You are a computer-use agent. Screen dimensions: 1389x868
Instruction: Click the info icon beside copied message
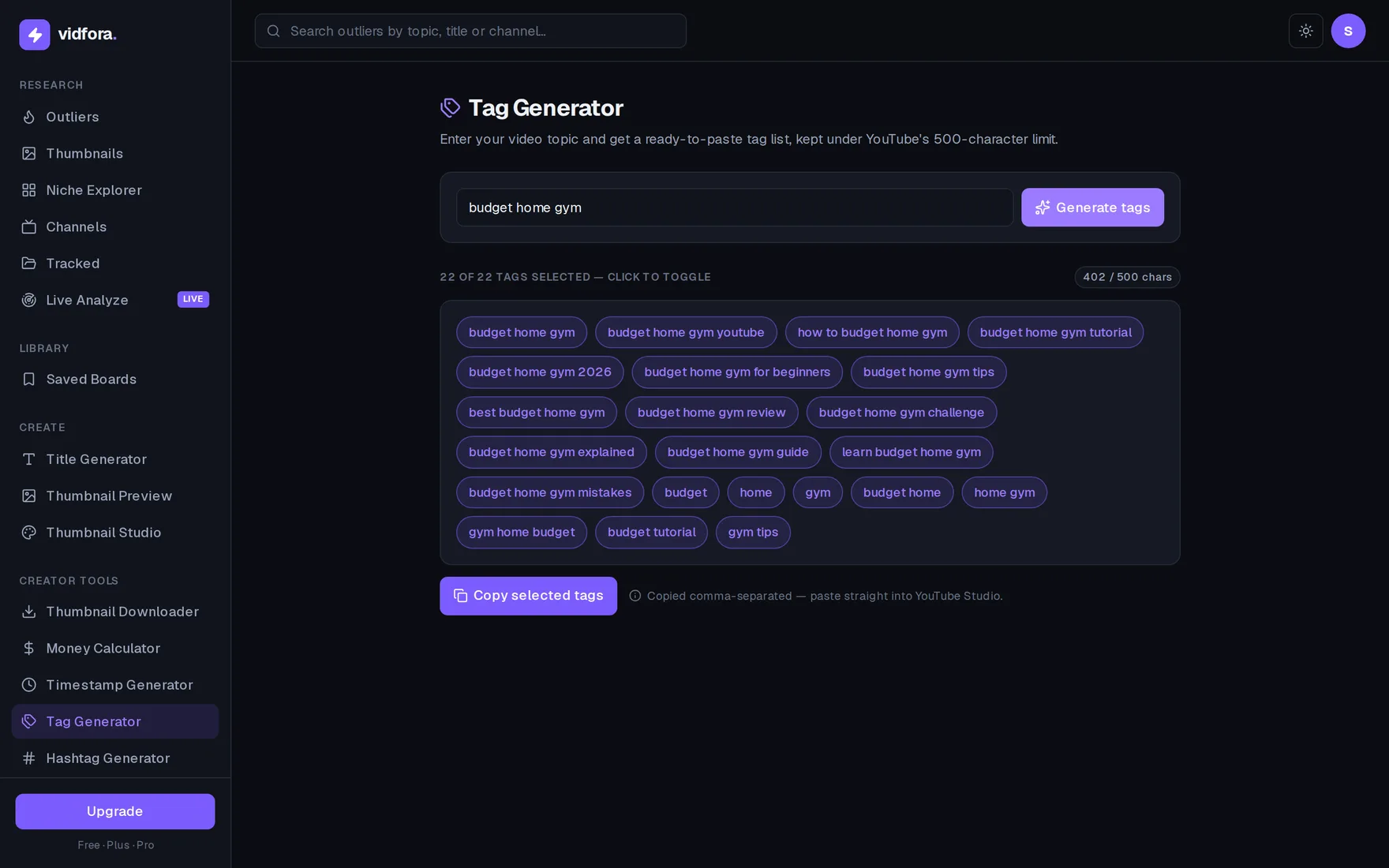(635, 596)
